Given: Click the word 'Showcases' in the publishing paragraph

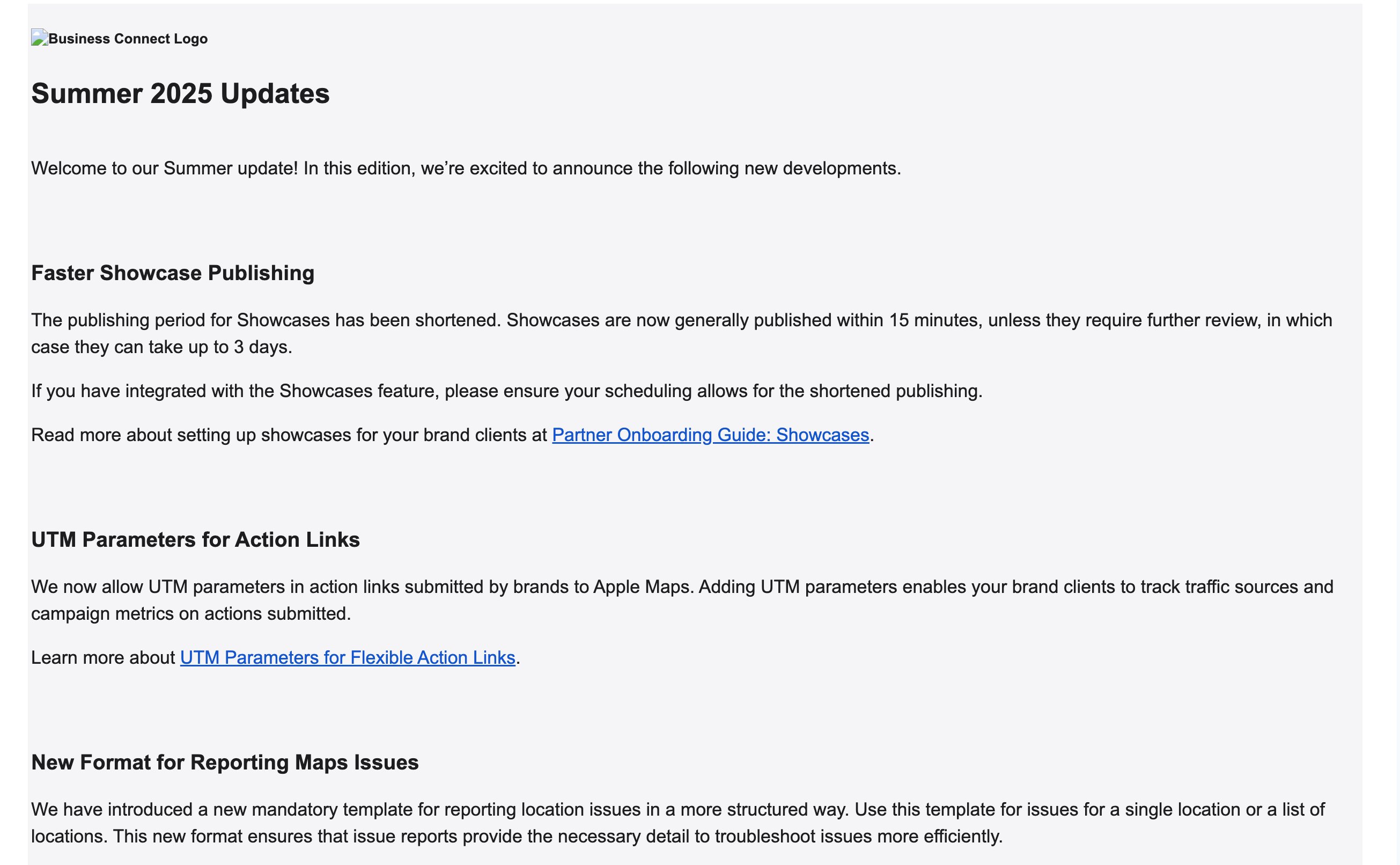Looking at the screenshot, I should [x=283, y=320].
